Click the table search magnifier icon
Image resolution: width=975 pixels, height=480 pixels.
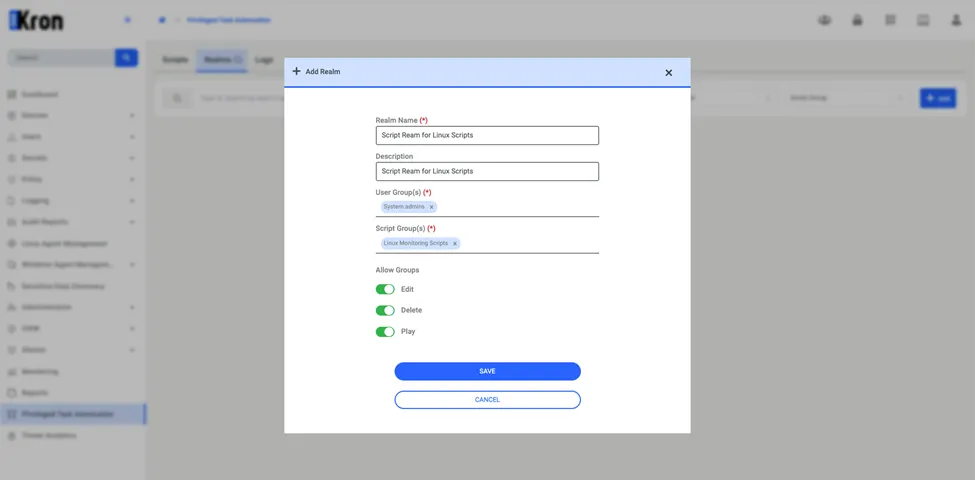(178, 98)
